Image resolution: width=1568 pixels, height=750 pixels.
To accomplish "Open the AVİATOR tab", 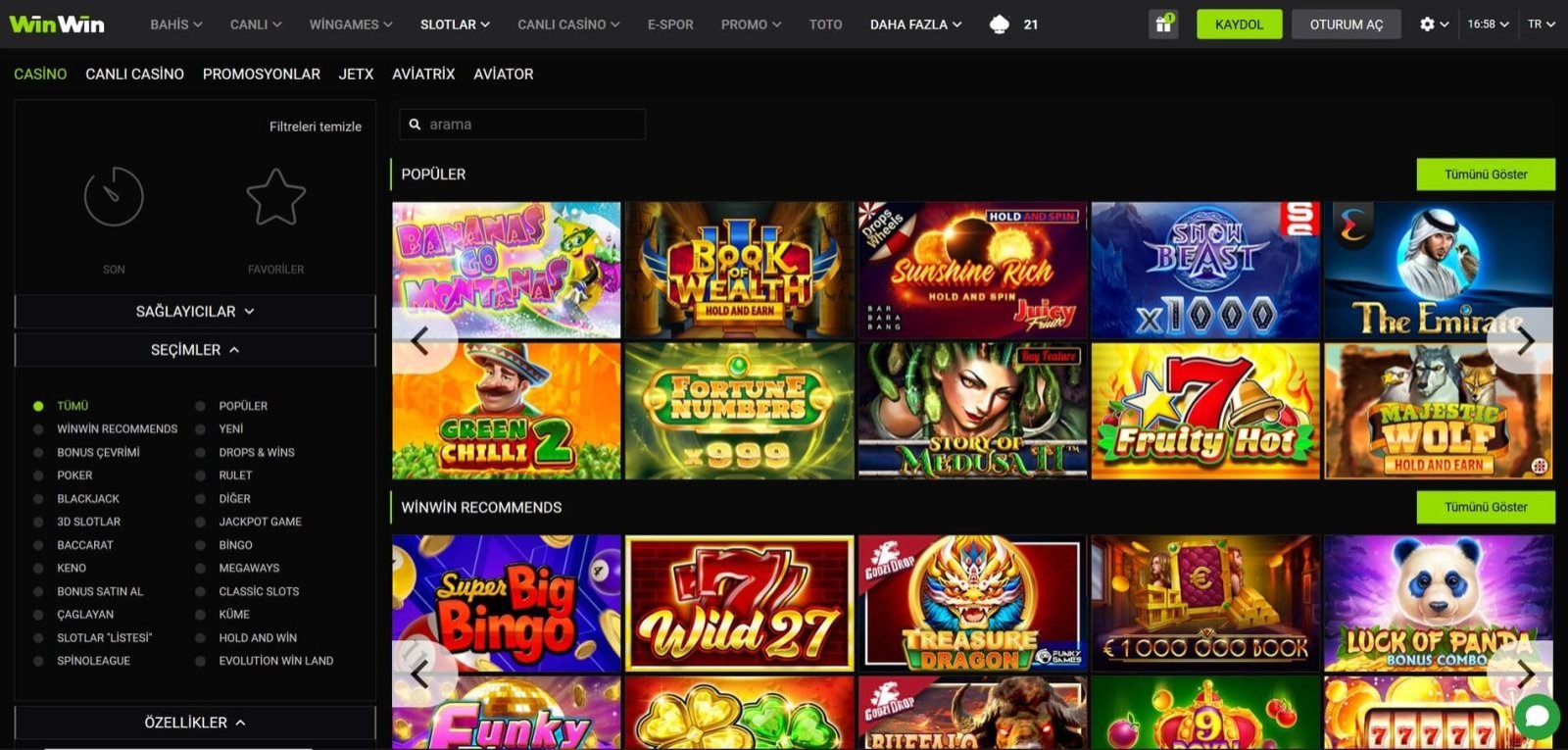I will click(x=504, y=75).
